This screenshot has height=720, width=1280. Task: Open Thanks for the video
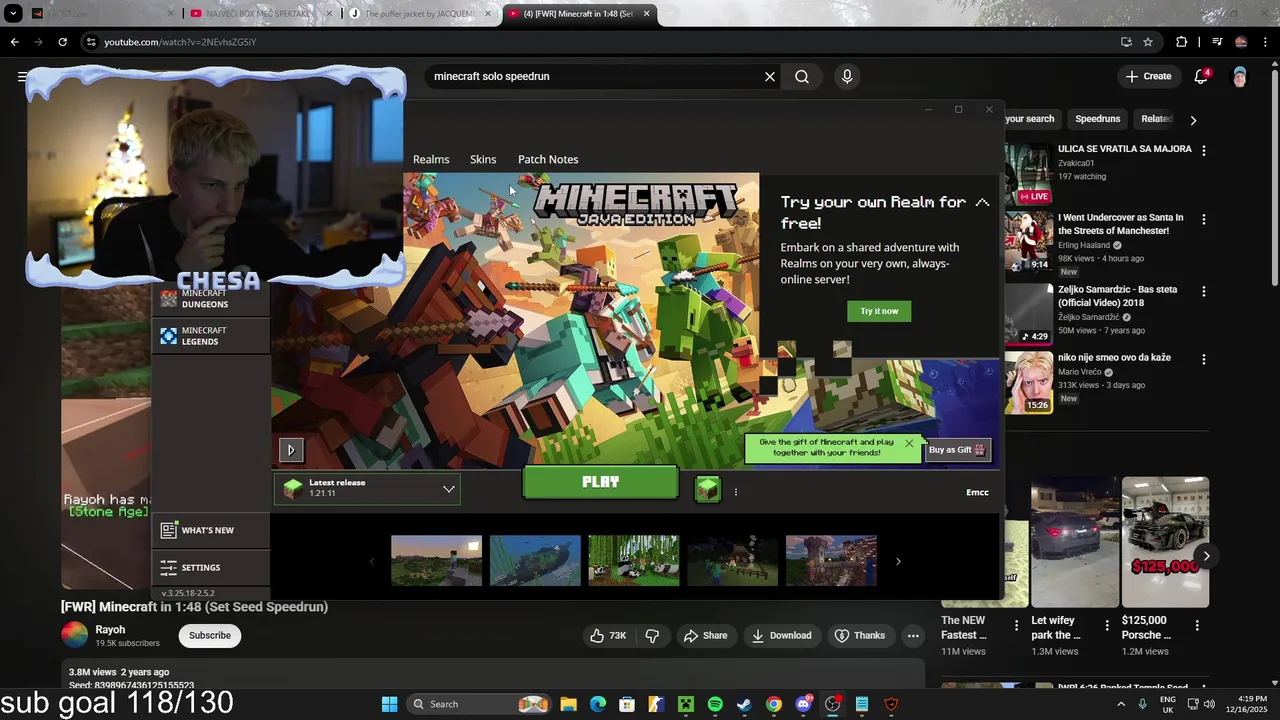pos(860,635)
